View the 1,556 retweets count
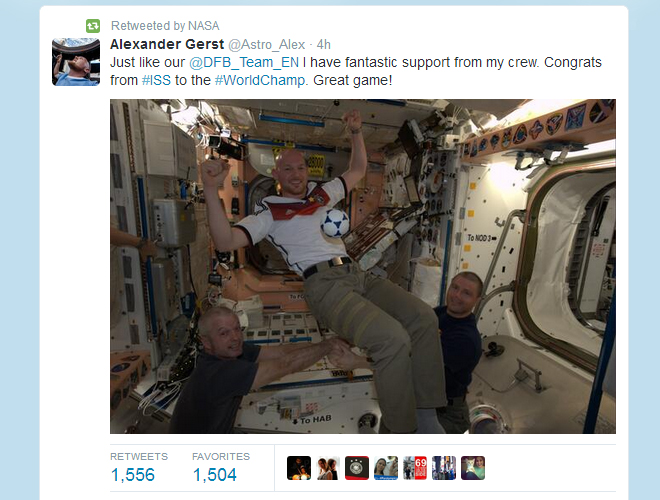 click(133, 475)
